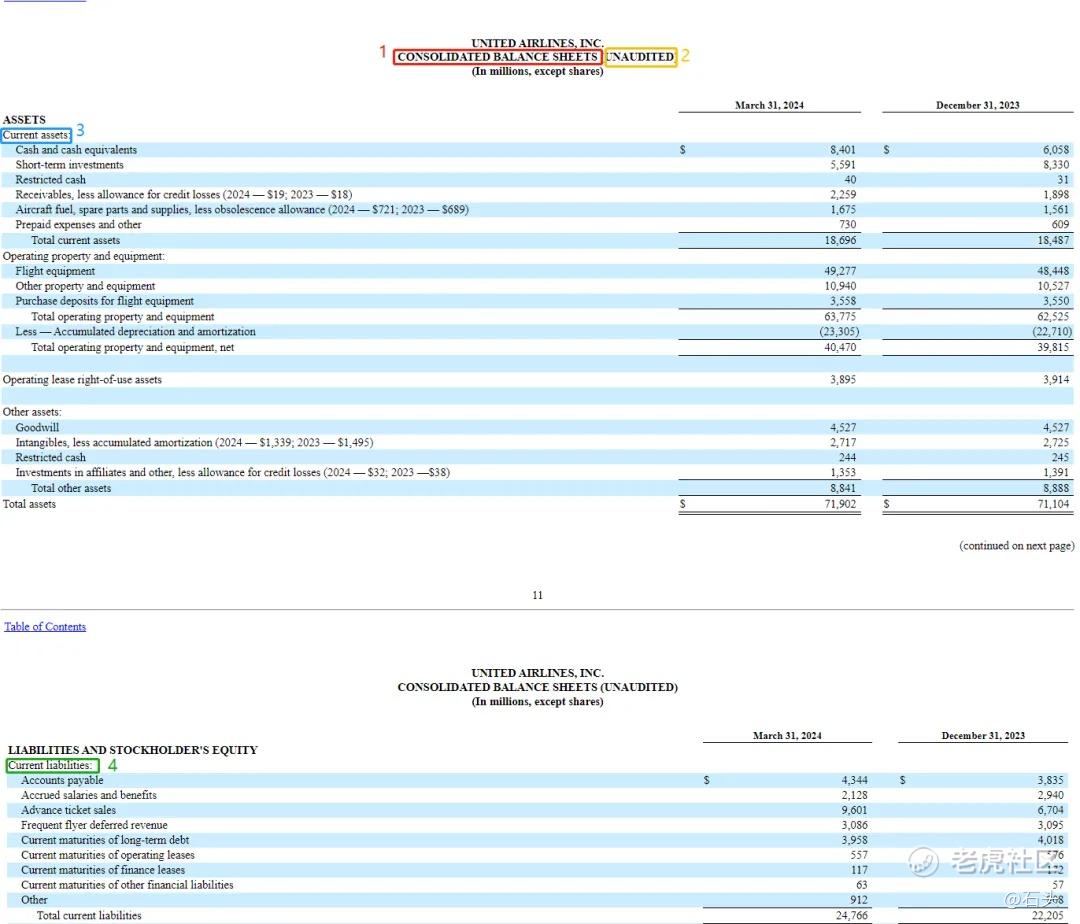This screenshot has height=924, width=1080.
Task: Select the 'Other property and equipment' label
Action: click(x=85, y=286)
